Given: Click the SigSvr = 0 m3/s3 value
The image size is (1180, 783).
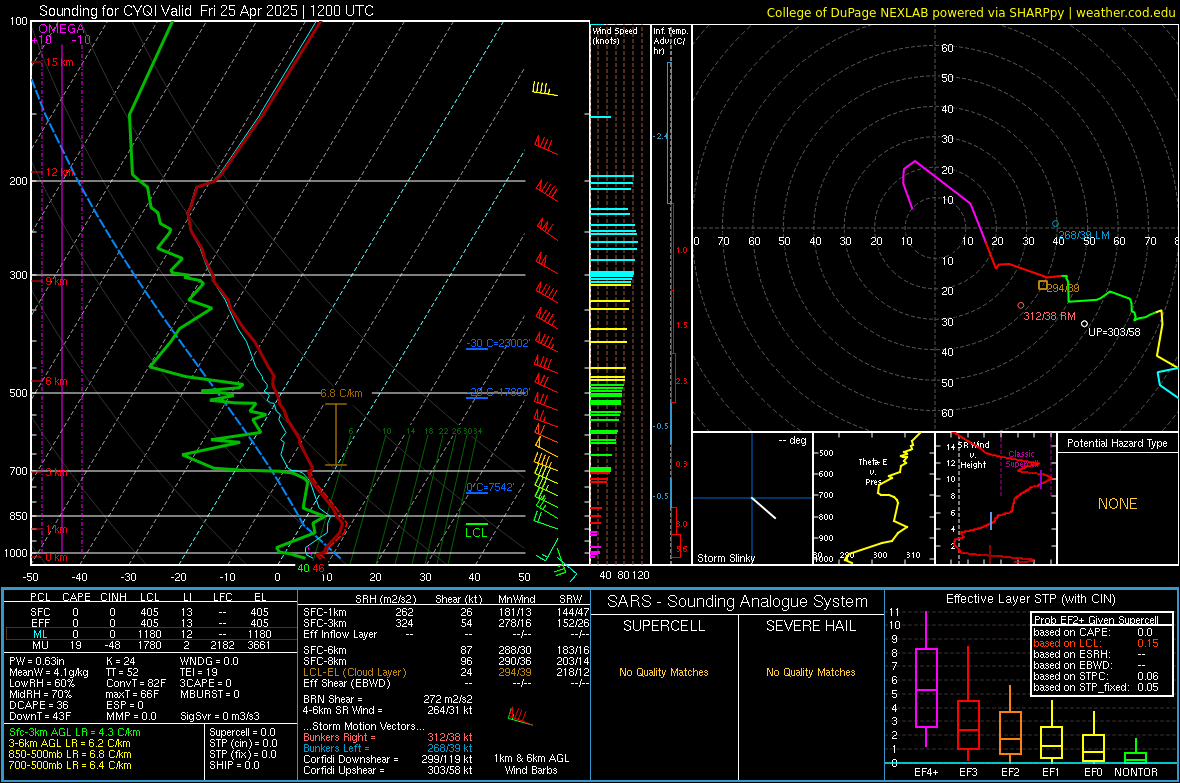Looking at the screenshot, I should (x=220, y=717).
